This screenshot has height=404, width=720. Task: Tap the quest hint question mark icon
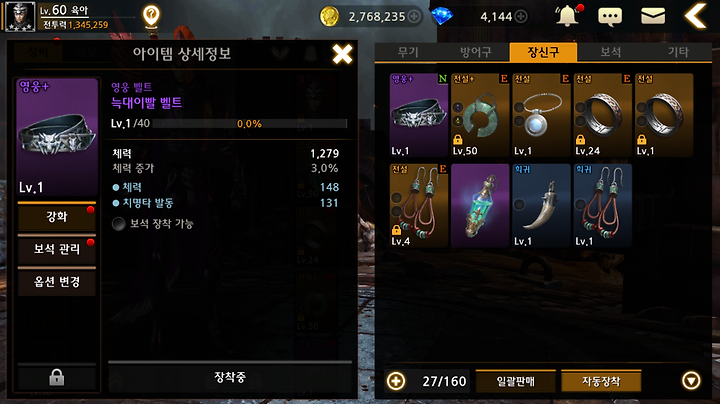(151, 16)
